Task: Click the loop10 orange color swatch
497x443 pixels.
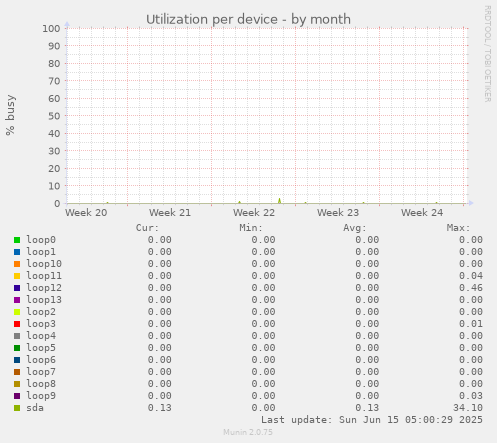Action: coord(17,264)
